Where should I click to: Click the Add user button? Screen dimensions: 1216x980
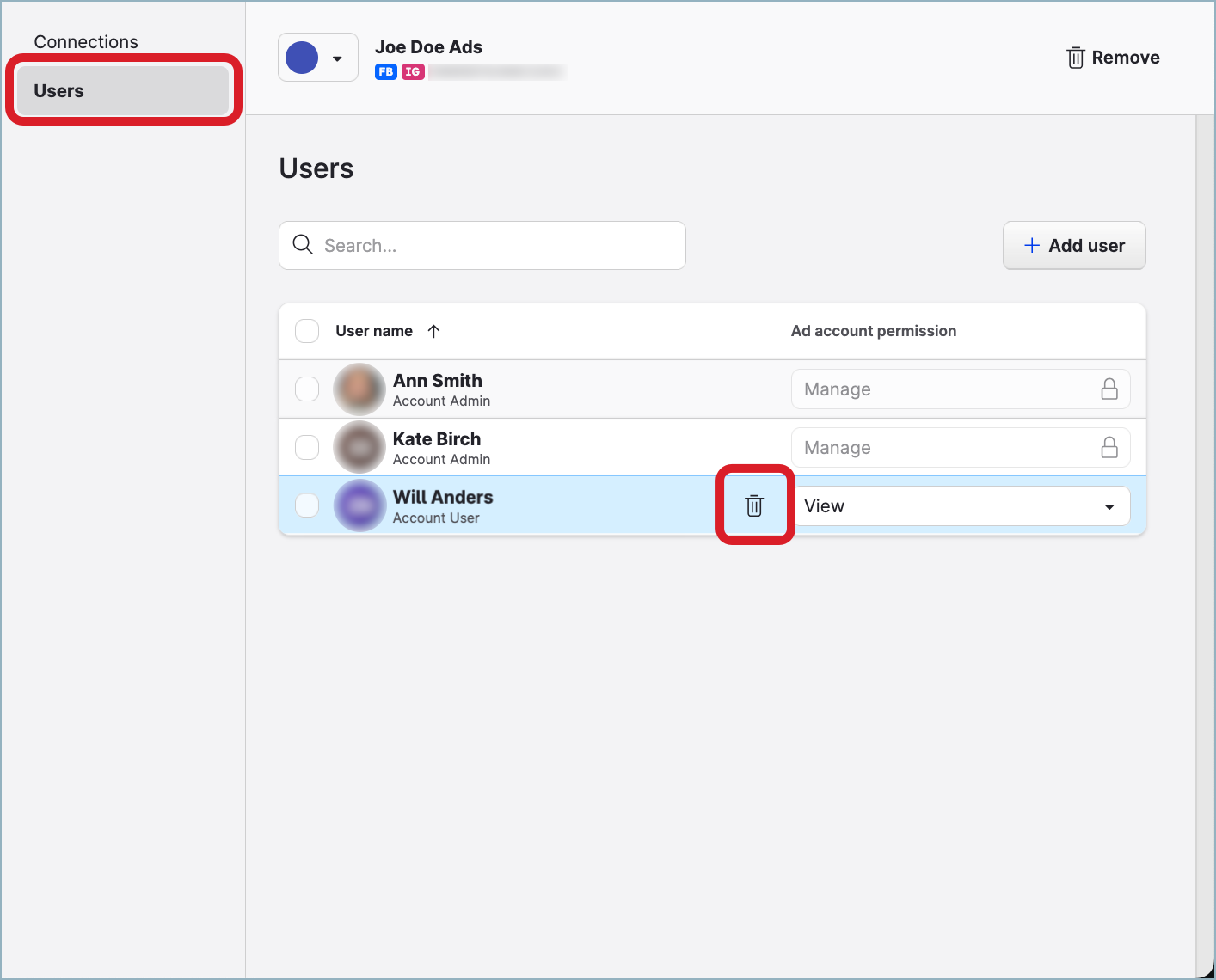pyautogui.click(x=1074, y=245)
